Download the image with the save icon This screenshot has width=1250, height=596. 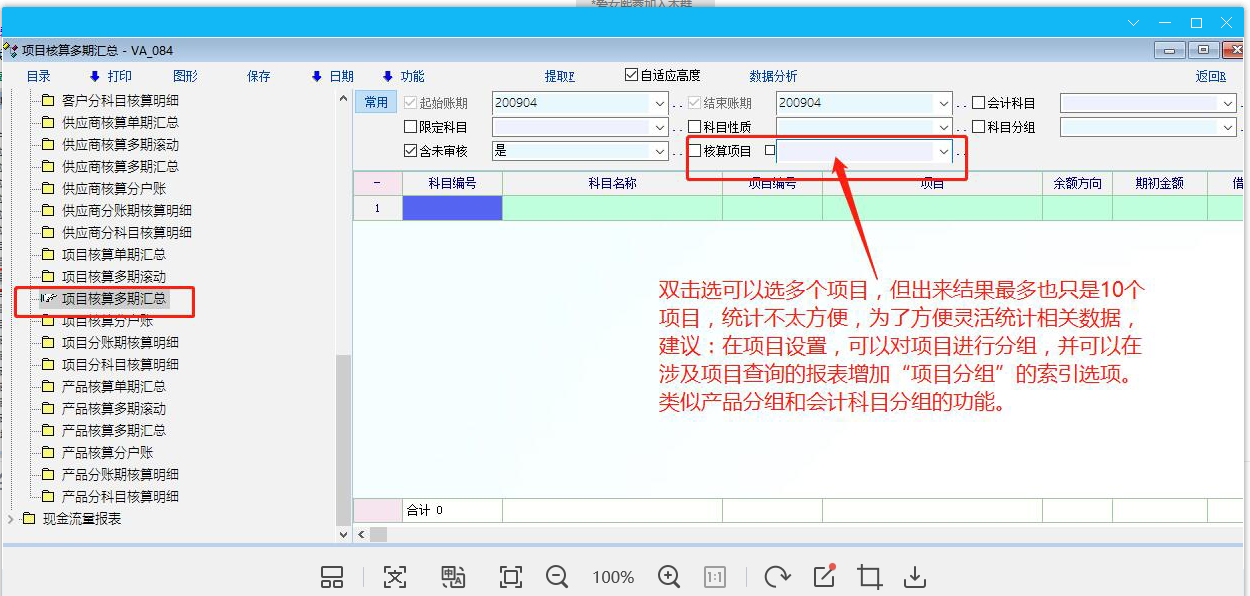(914, 577)
